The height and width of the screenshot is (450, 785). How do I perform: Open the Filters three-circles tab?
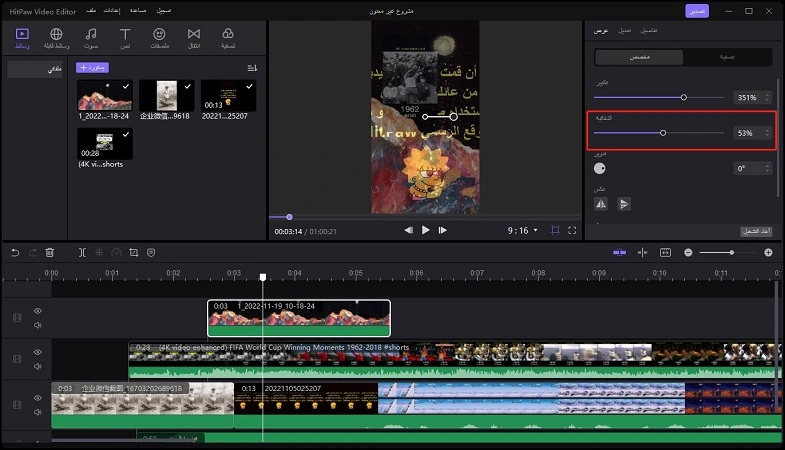point(228,39)
